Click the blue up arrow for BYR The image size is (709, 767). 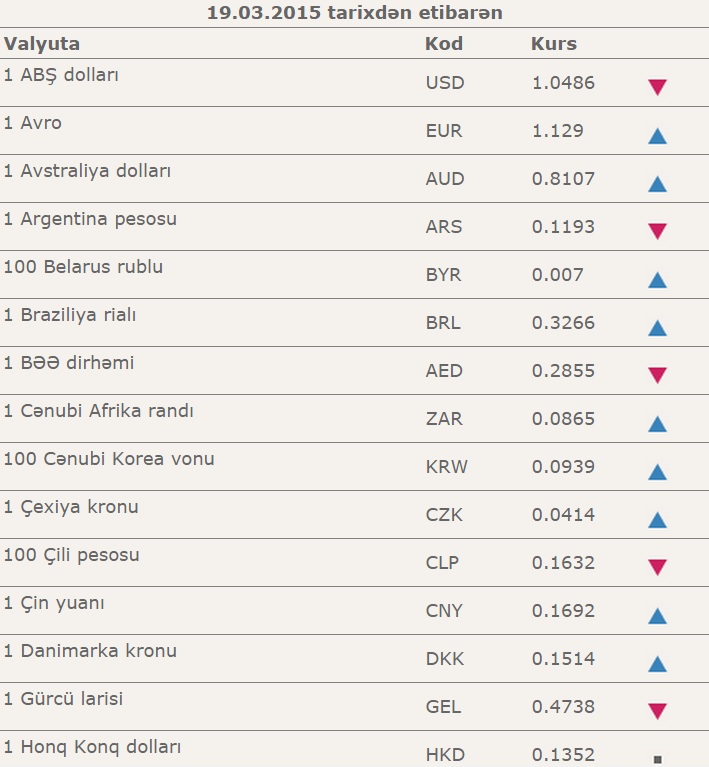click(657, 279)
